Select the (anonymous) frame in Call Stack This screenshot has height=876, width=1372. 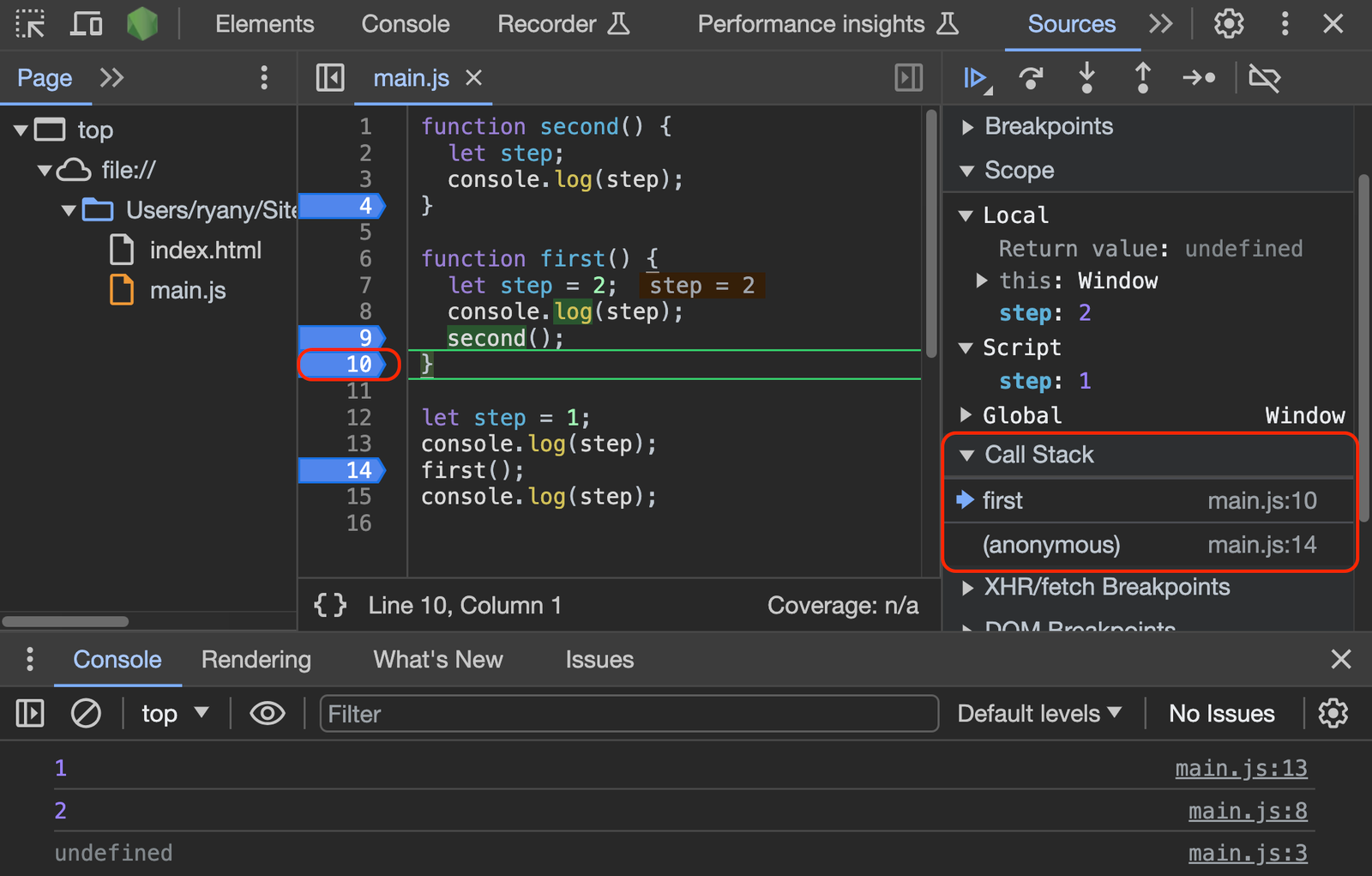[1051, 544]
